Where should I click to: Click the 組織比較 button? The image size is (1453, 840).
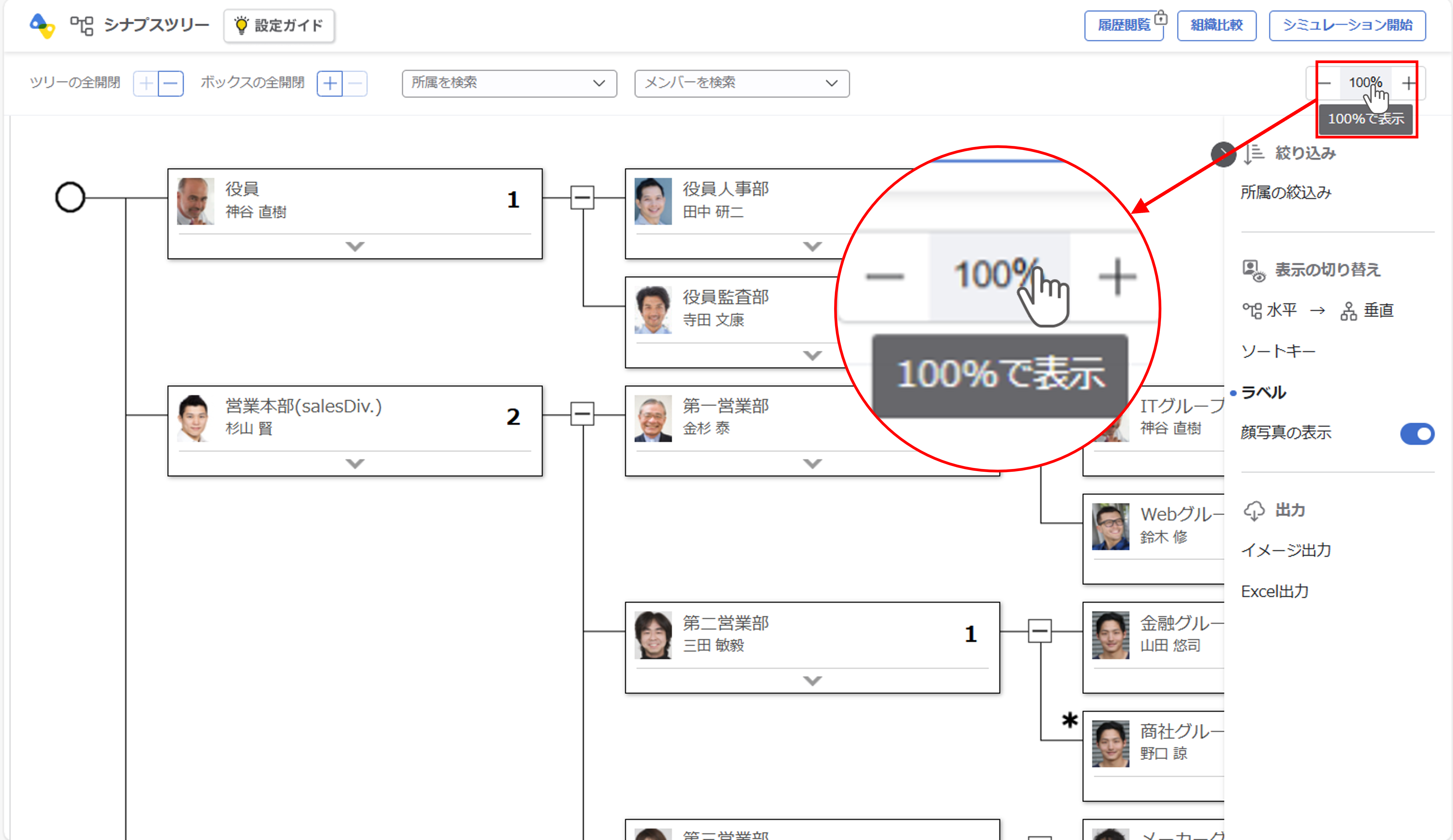1216,25
